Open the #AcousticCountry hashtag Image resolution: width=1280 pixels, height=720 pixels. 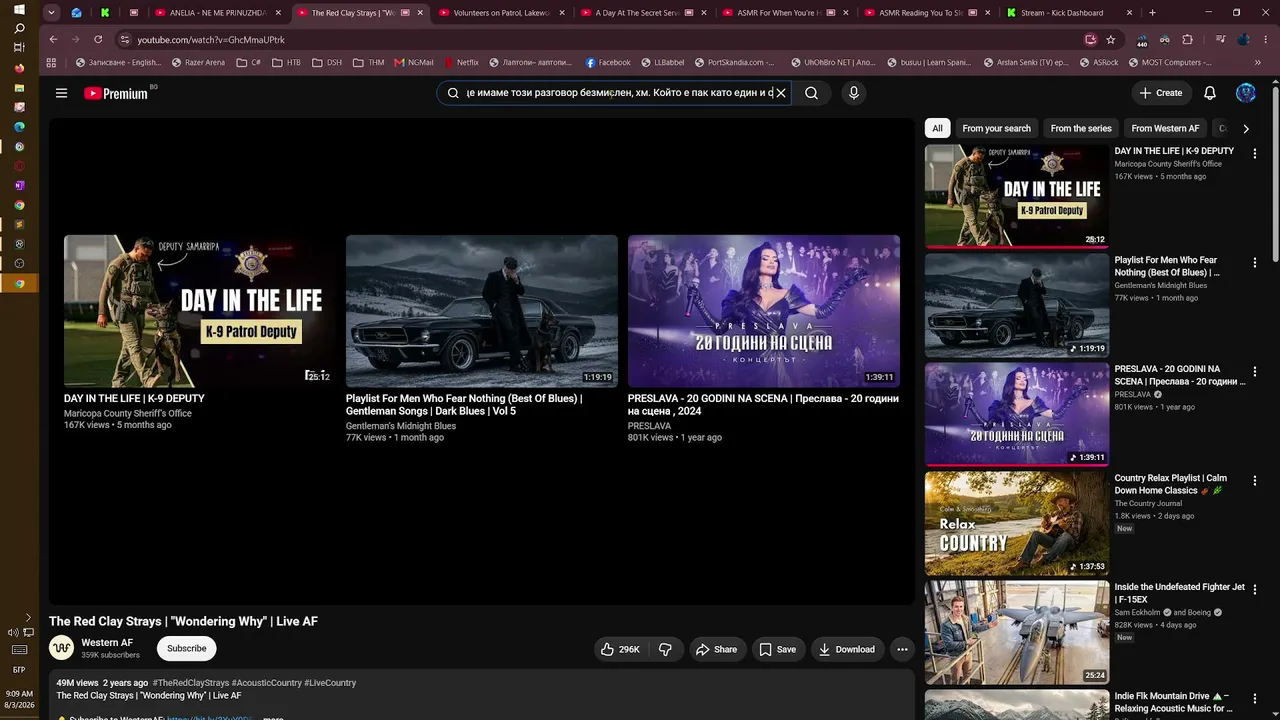tap(266, 683)
